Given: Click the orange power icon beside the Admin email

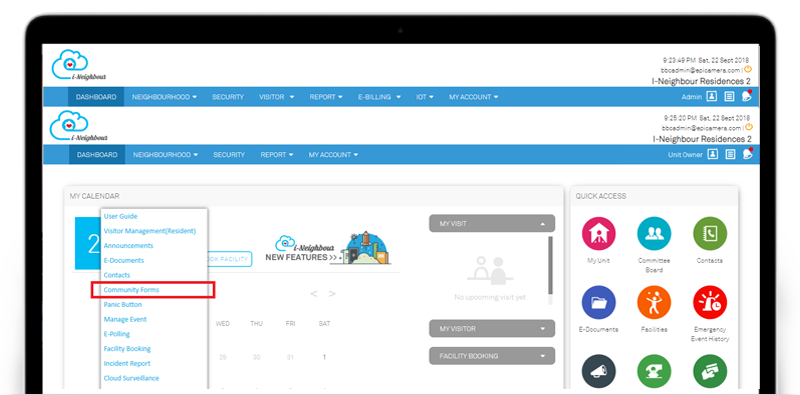Looking at the screenshot, I should (x=748, y=69).
